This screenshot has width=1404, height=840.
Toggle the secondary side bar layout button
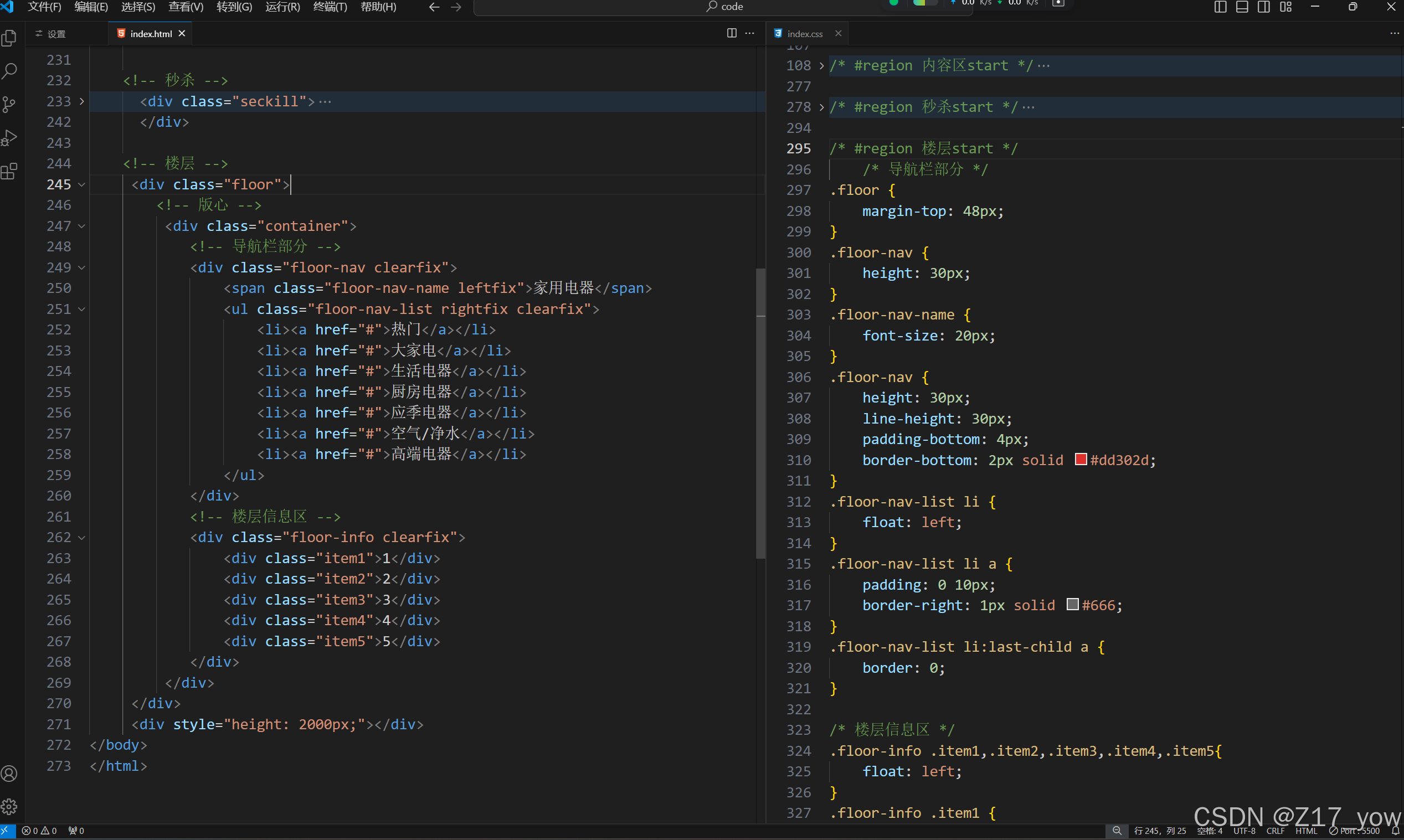[1264, 7]
